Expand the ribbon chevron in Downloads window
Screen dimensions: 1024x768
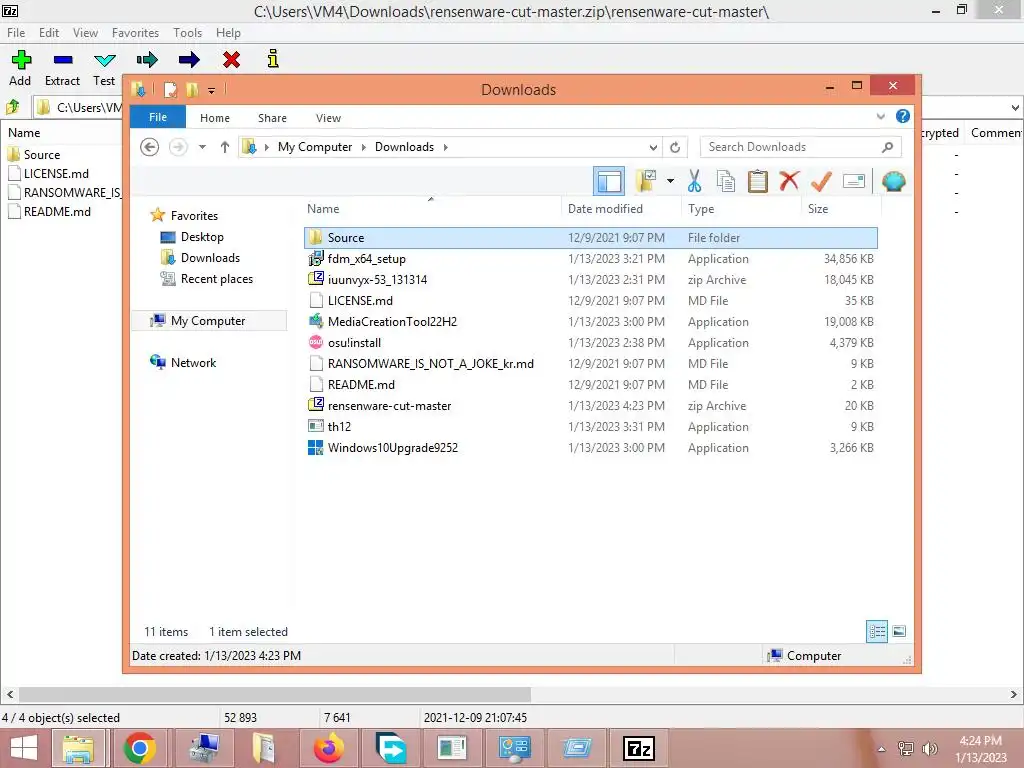pos(880,116)
